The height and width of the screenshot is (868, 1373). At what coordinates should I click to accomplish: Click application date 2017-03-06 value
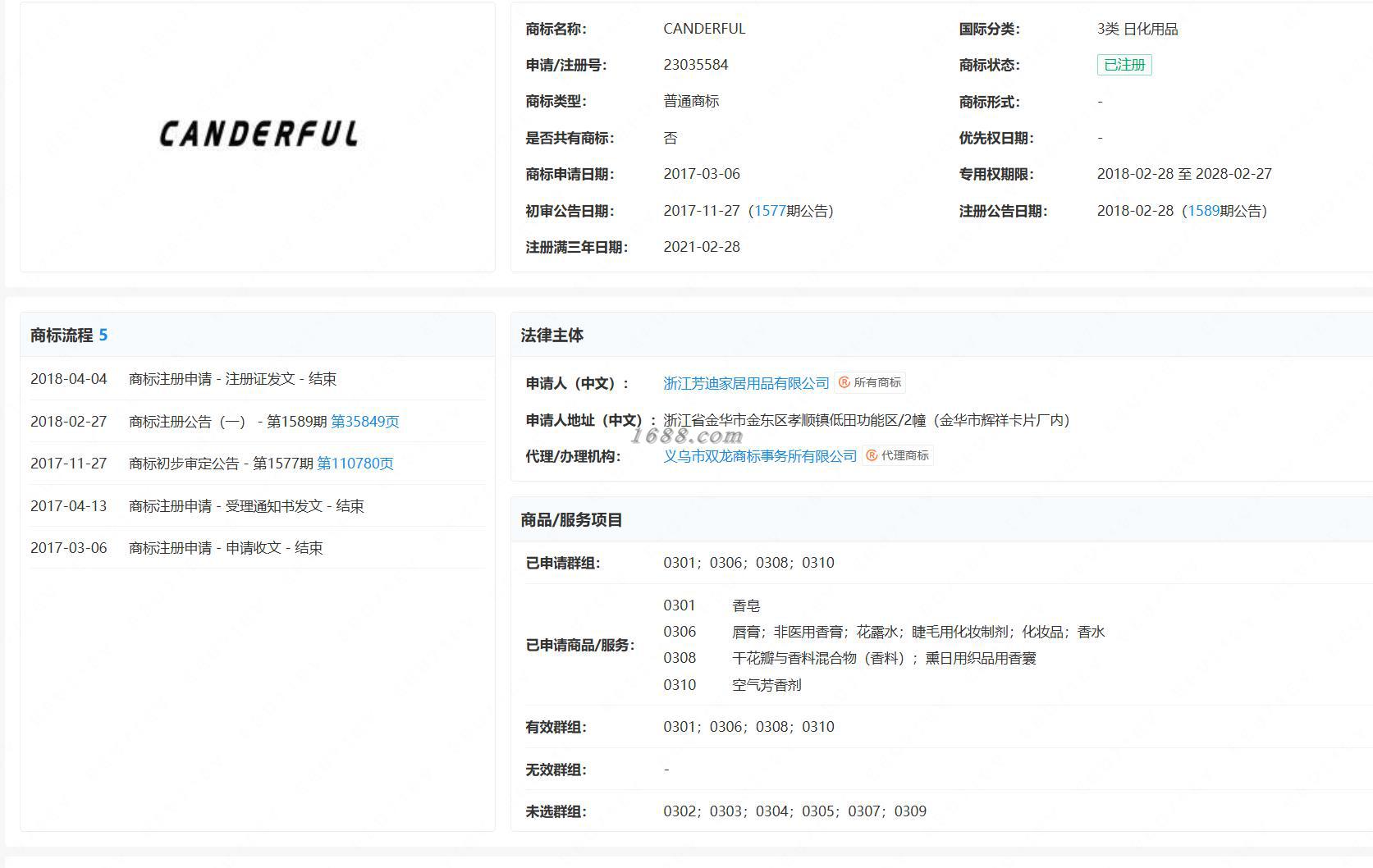[702, 174]
